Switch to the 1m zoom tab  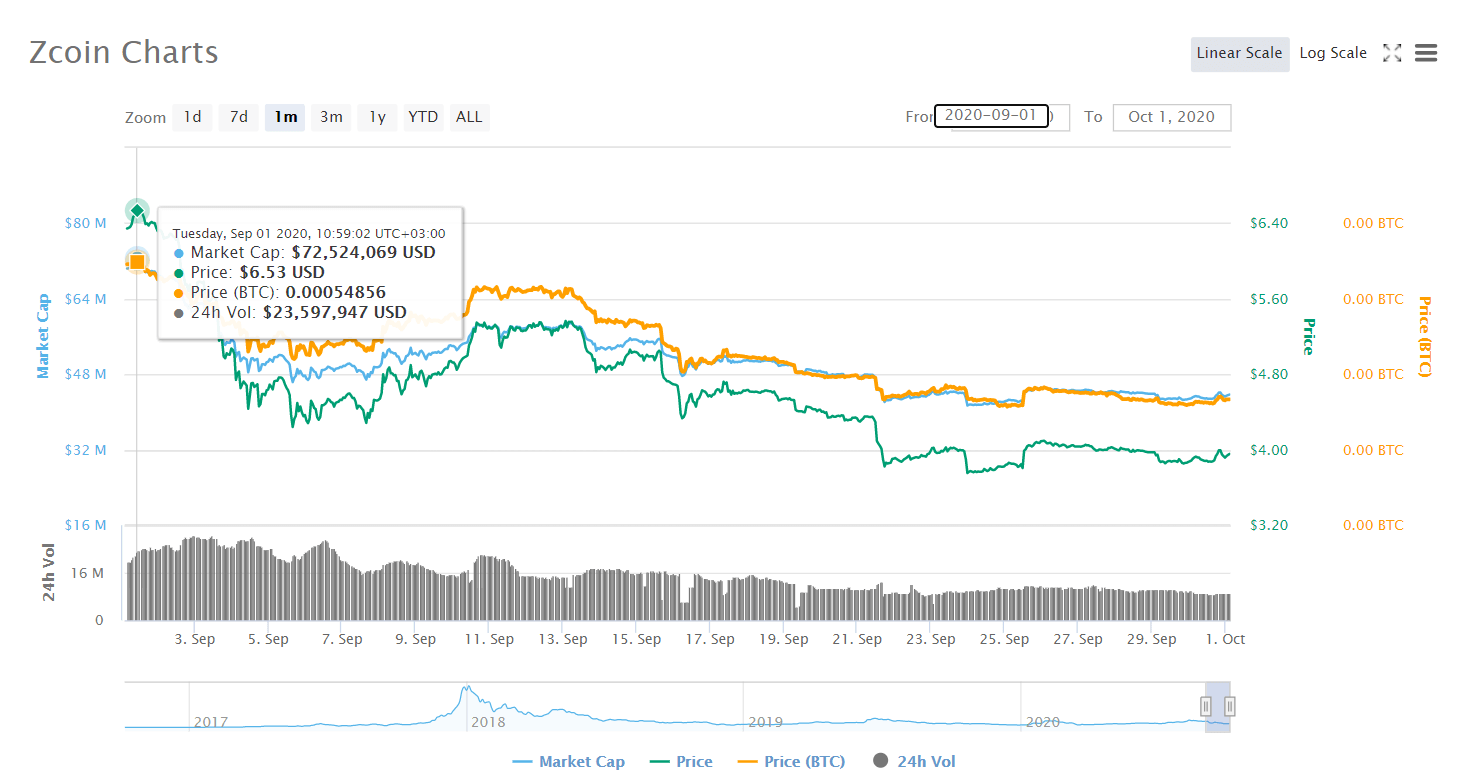285,117
